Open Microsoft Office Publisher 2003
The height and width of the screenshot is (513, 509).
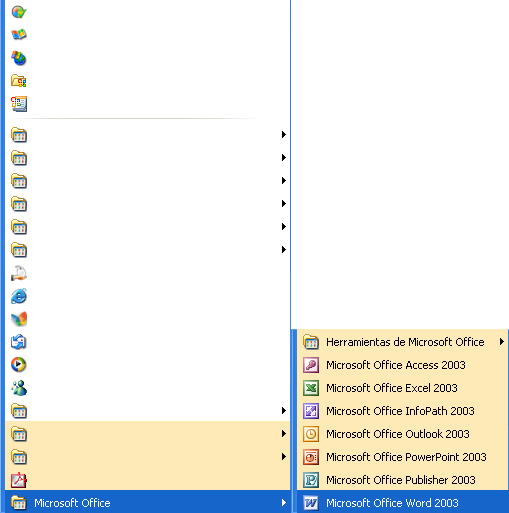point(403,480)
